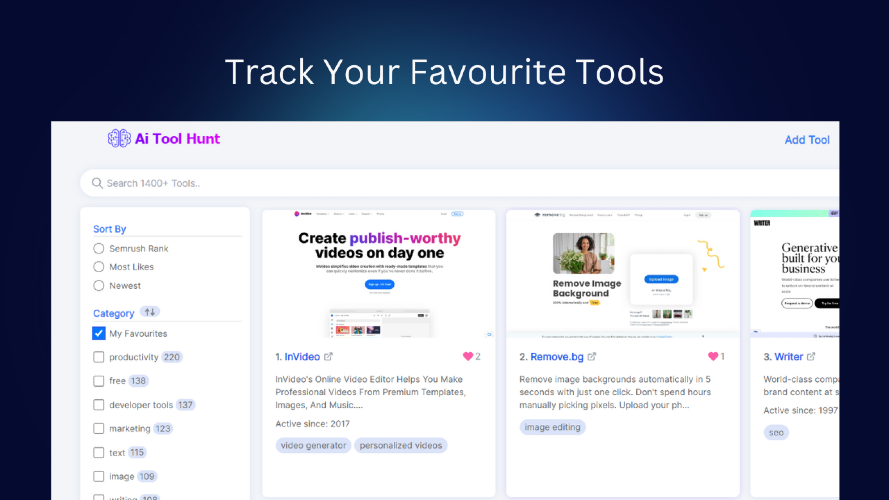Screen dimensions: 889x500
Task: Toggle category sort order arrows icon
Action: [x=150, y=312]
